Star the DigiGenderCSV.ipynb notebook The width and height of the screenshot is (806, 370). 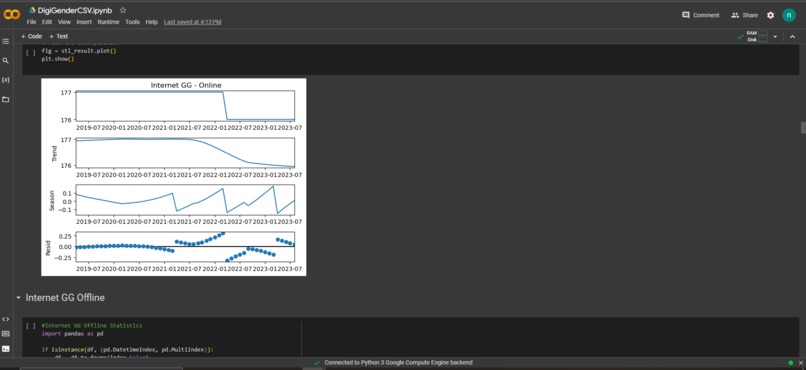click(x=122, y=10)
